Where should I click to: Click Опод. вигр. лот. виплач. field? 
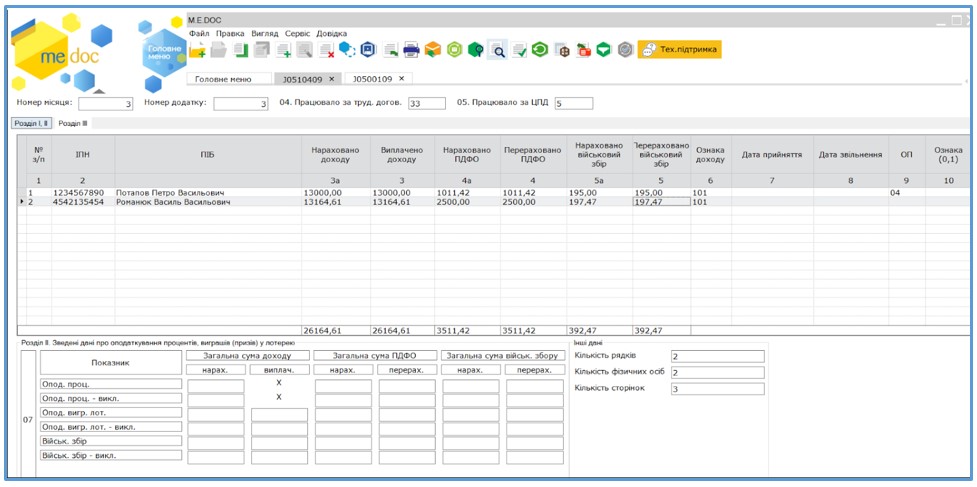(279, 415)
